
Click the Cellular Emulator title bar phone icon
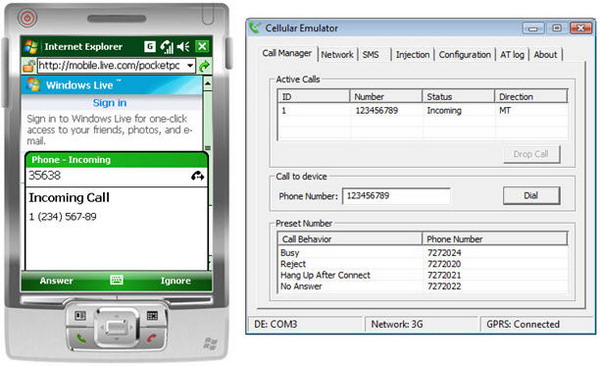tap(255, 28)
